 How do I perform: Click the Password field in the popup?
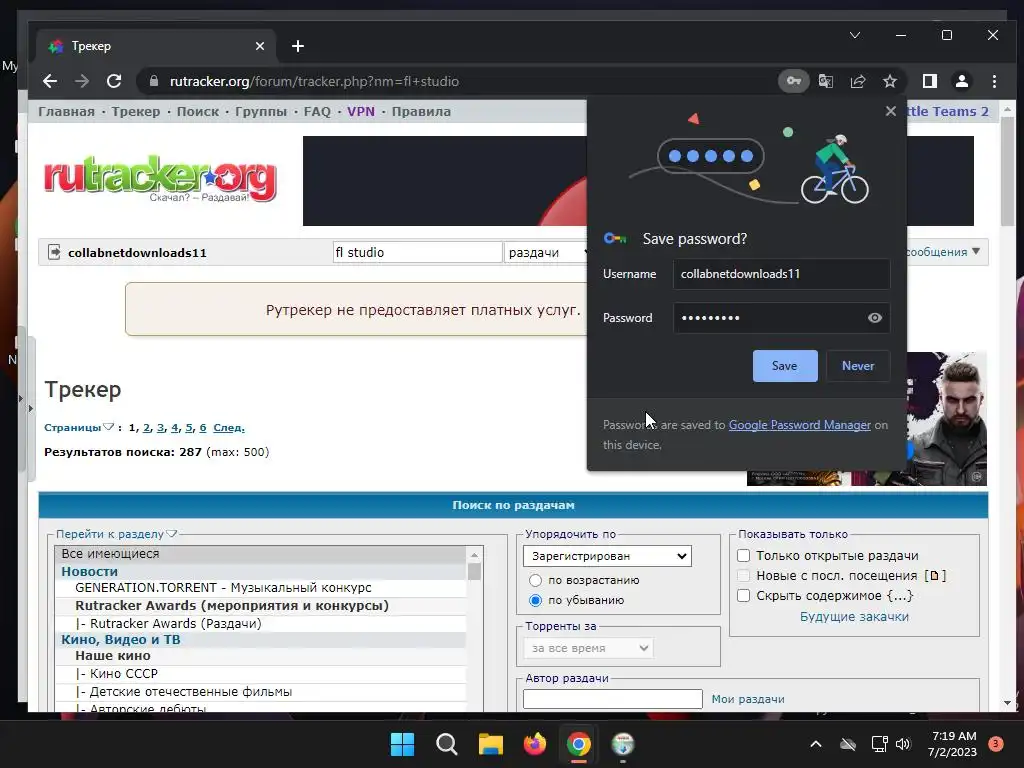pyautogui.click(x=781, y=317)
